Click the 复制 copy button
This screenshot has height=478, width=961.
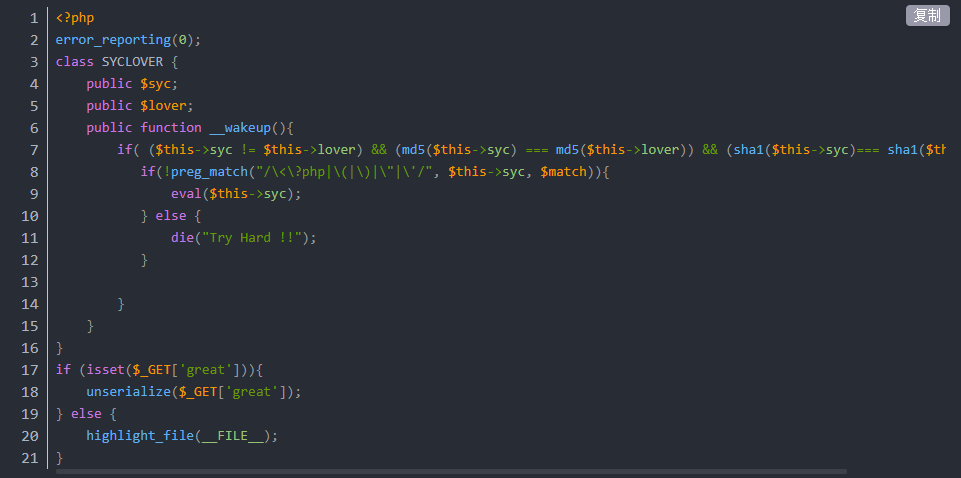[x=927, y=15]
